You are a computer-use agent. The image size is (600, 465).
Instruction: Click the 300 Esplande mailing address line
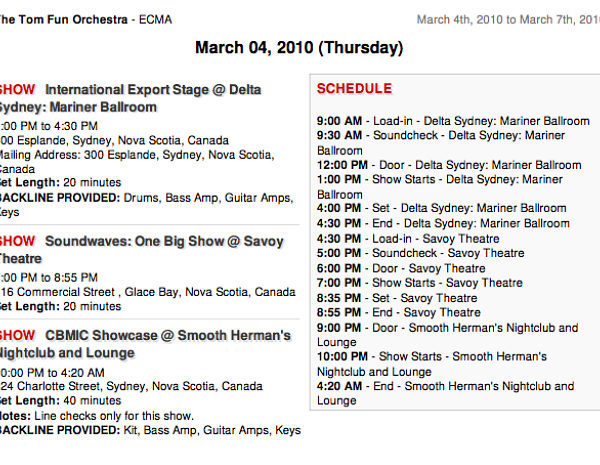[137, 162]
